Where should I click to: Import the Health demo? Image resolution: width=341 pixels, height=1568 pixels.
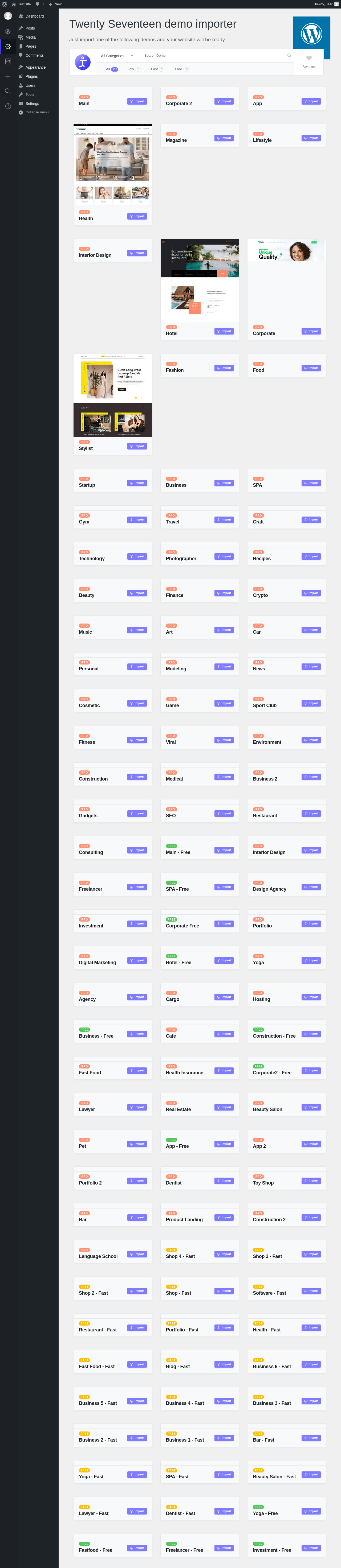(x=137, y=216)
